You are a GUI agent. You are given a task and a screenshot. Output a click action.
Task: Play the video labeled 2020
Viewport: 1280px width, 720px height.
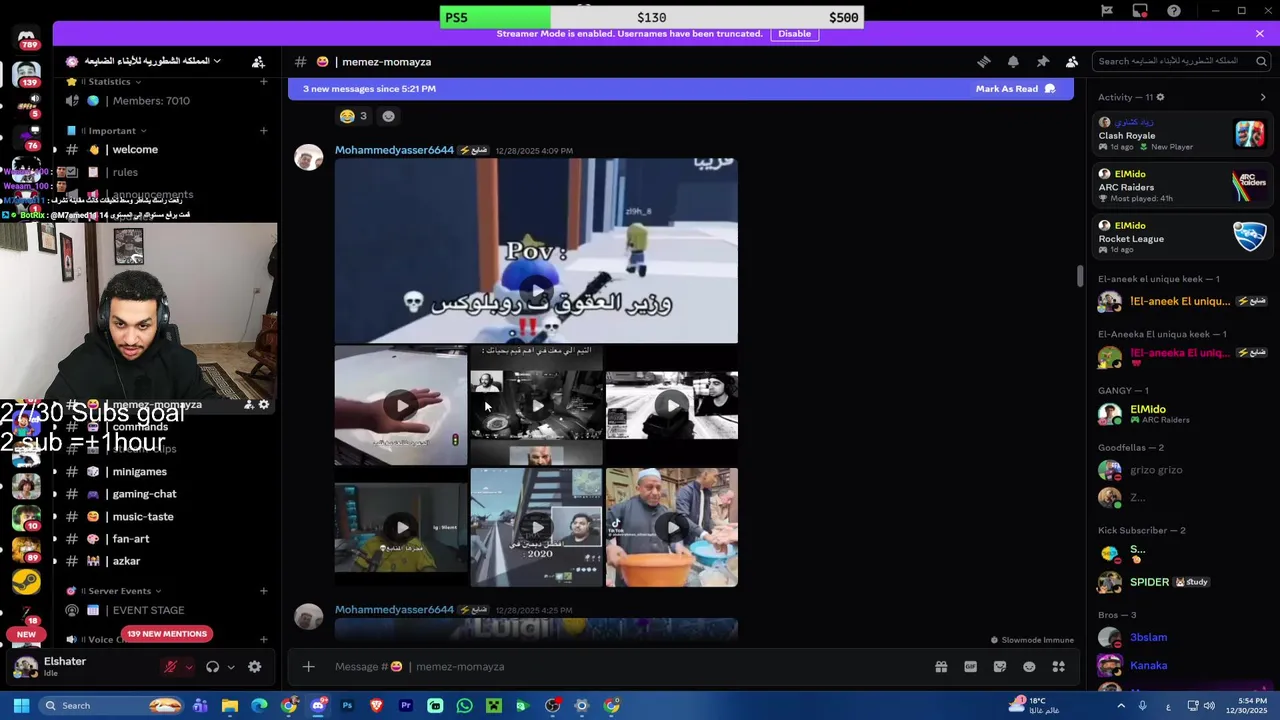click(537, 527)
